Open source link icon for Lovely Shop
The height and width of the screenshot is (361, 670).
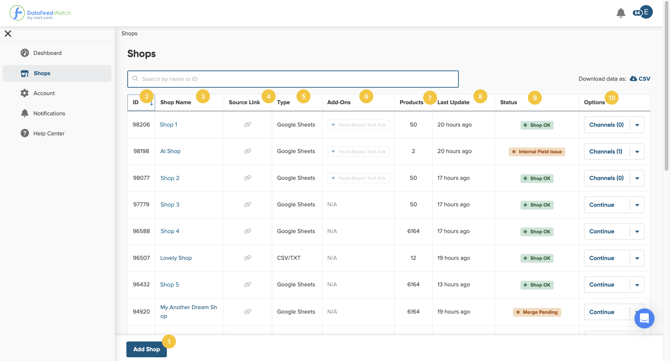pyautogui.click(x=247, y=258)
